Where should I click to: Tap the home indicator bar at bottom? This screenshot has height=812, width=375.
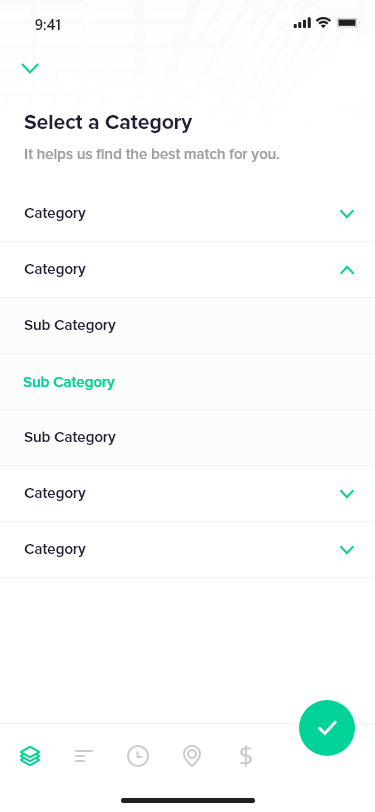(x=188, y=800)
